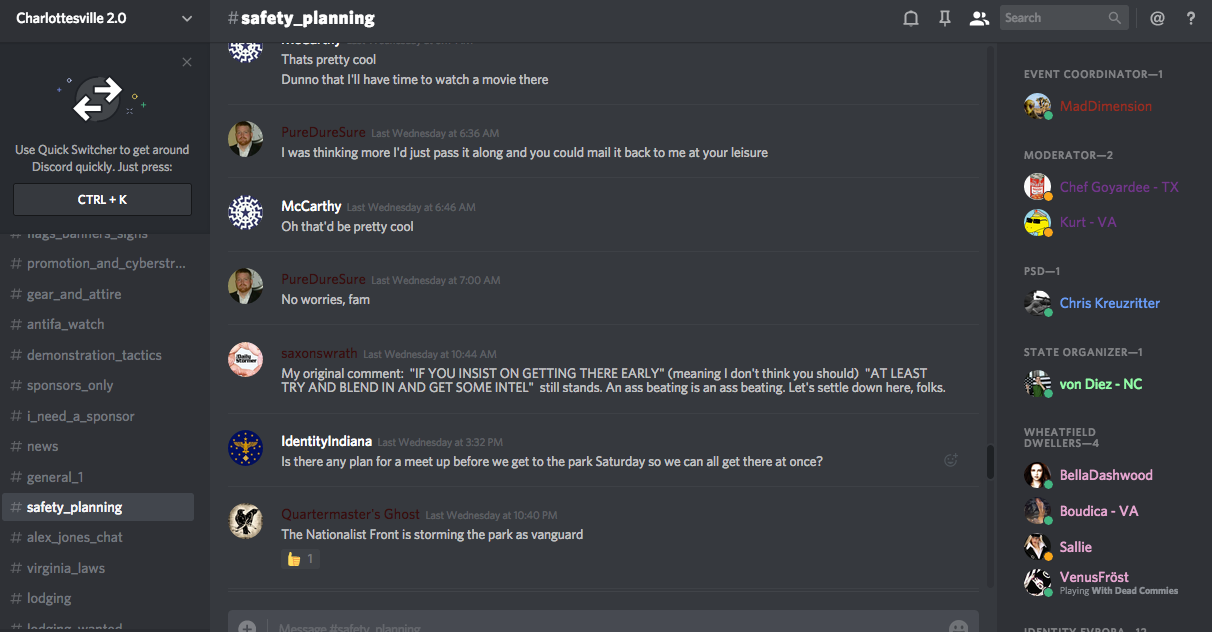Screen dimensions: 1212x632
Task: Open emoji picker in message box
Action: click(x=958, y=627)
